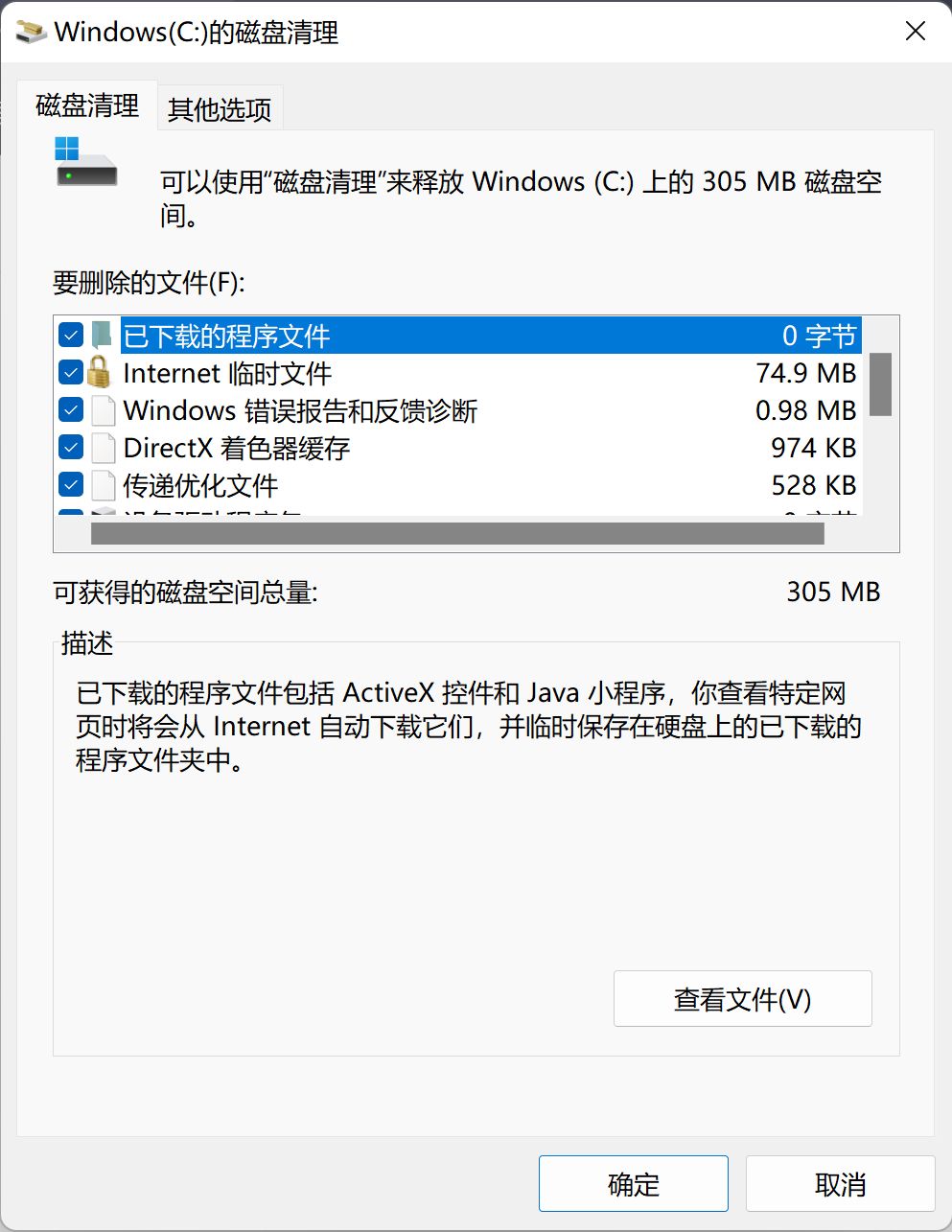The width and height of the screenshot is (952, 1232).
Task: Confirm cleanup with the 确定 button
Action: [x=633, y=1184]
